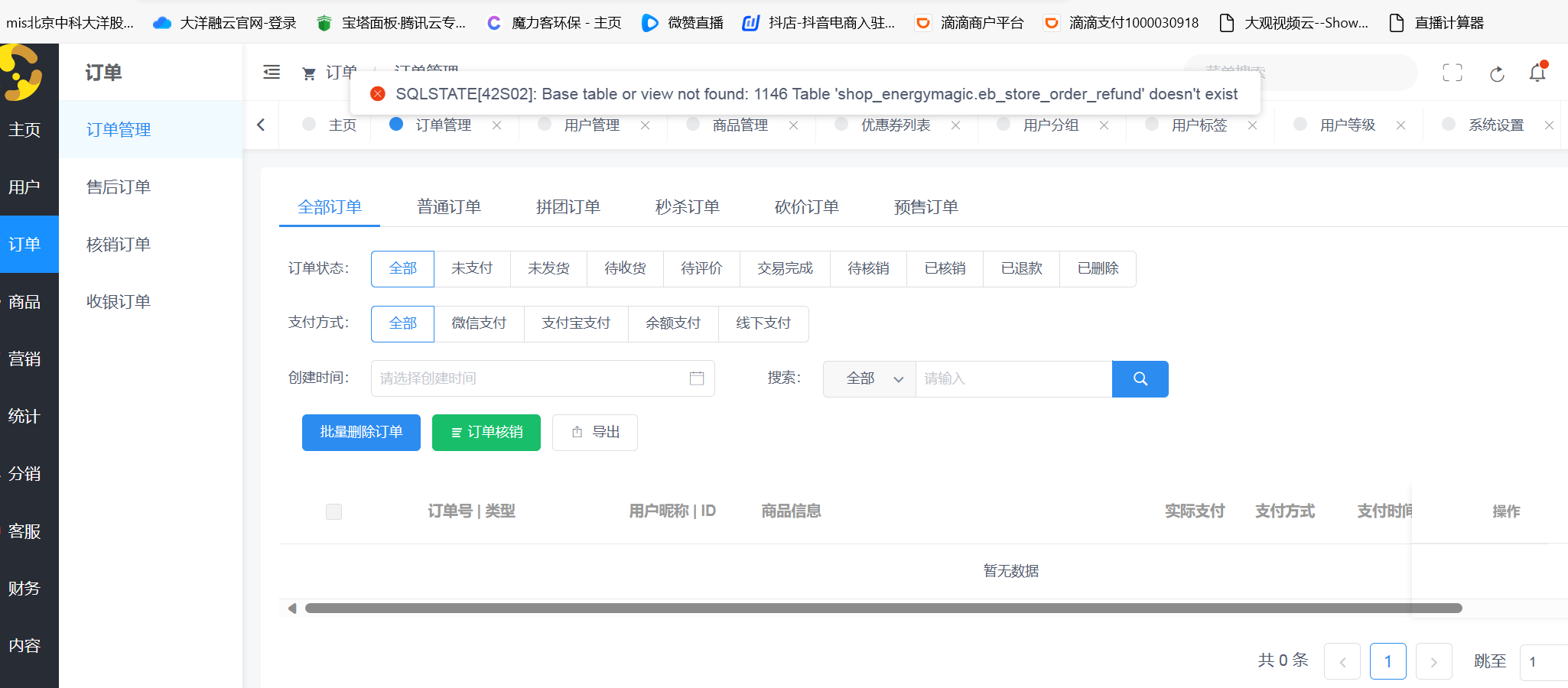Go to 商品 in main sidebar
1568x688 pixels.
click(x=29, y=302)
